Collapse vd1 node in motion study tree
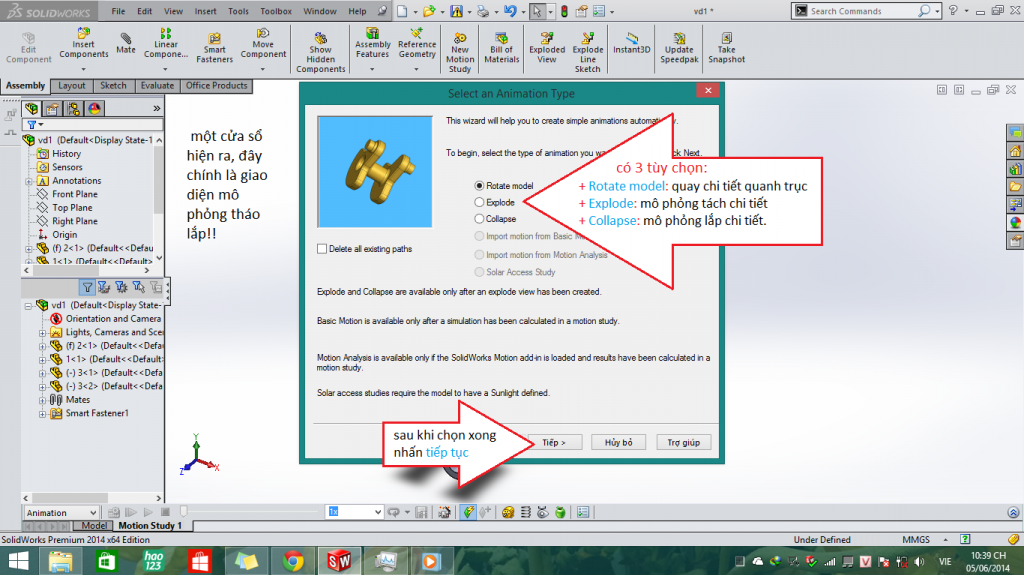Image resolution: width=1024 pixels, height=575 pixels. 28,305
